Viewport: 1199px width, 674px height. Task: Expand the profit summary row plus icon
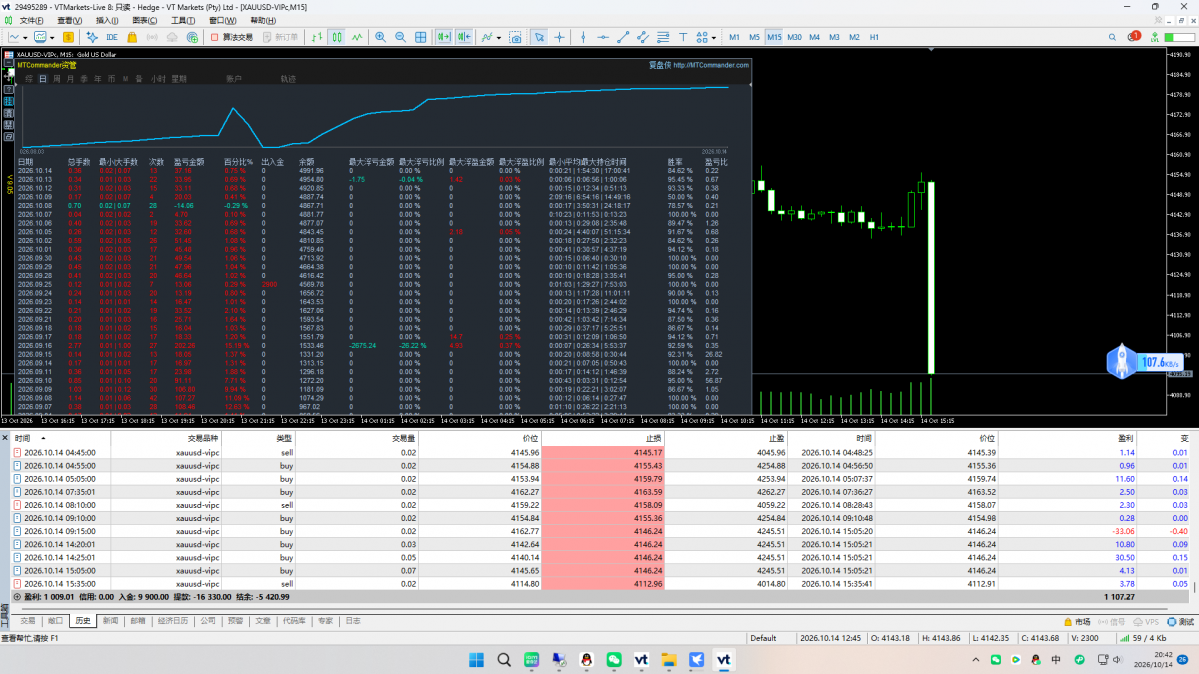pyautogui.click(x=17, y=597)
